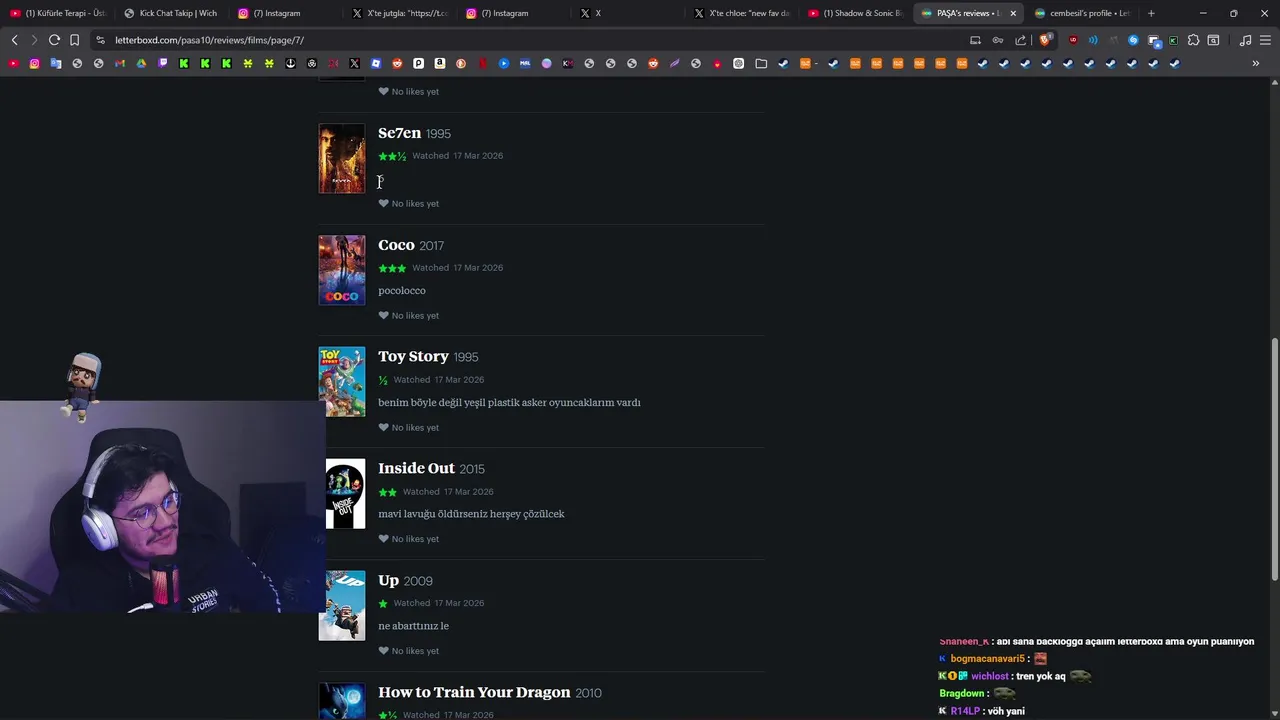Like the Inside Out review

pos(383,538)
